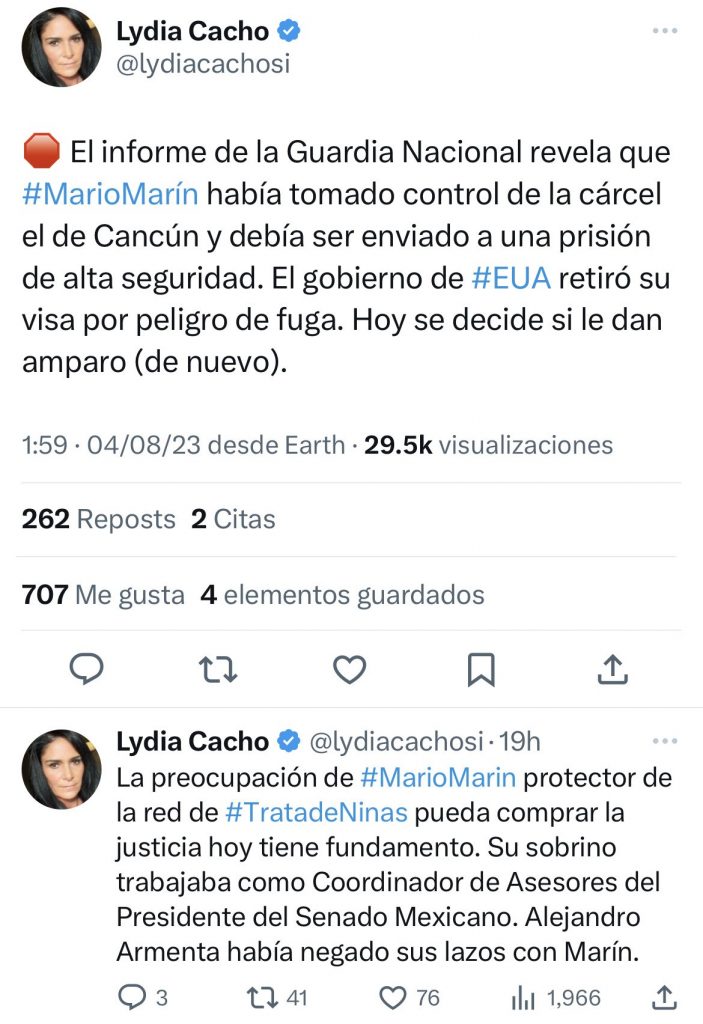
Task: Open more options on main tweet
Action: coord(665,31)
